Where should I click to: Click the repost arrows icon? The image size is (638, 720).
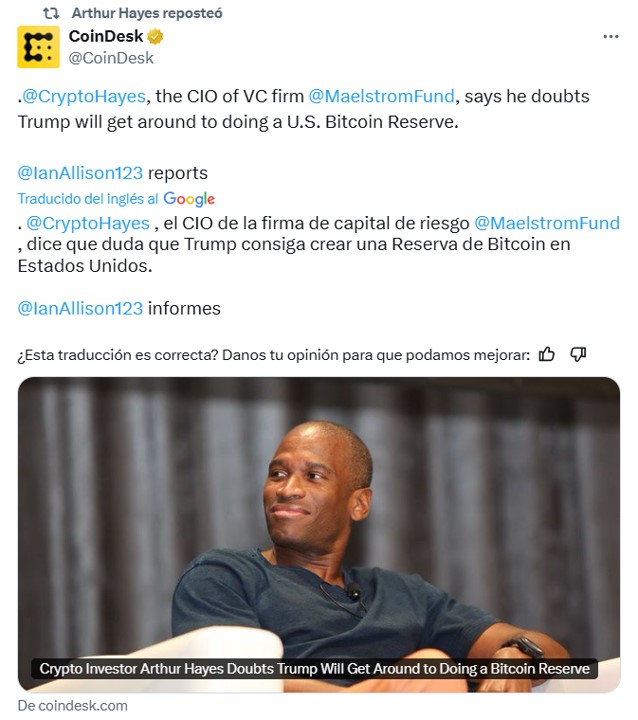pyautogui.click(x=51, y=13)
